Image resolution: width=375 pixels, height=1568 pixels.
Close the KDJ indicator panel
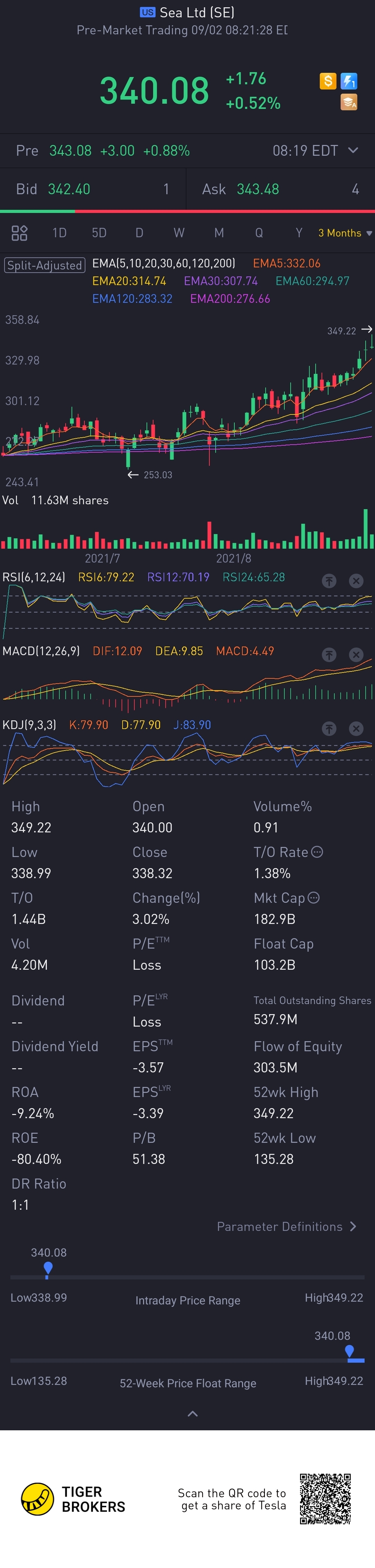(356, 729)
